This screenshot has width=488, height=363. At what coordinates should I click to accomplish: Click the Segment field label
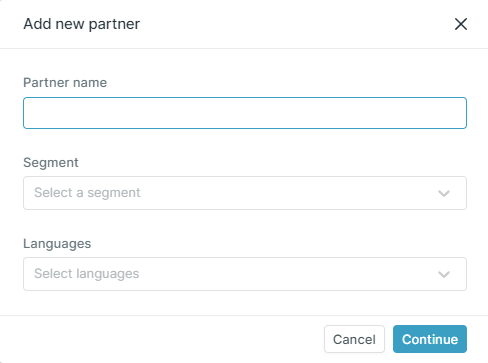click(51, 163)
